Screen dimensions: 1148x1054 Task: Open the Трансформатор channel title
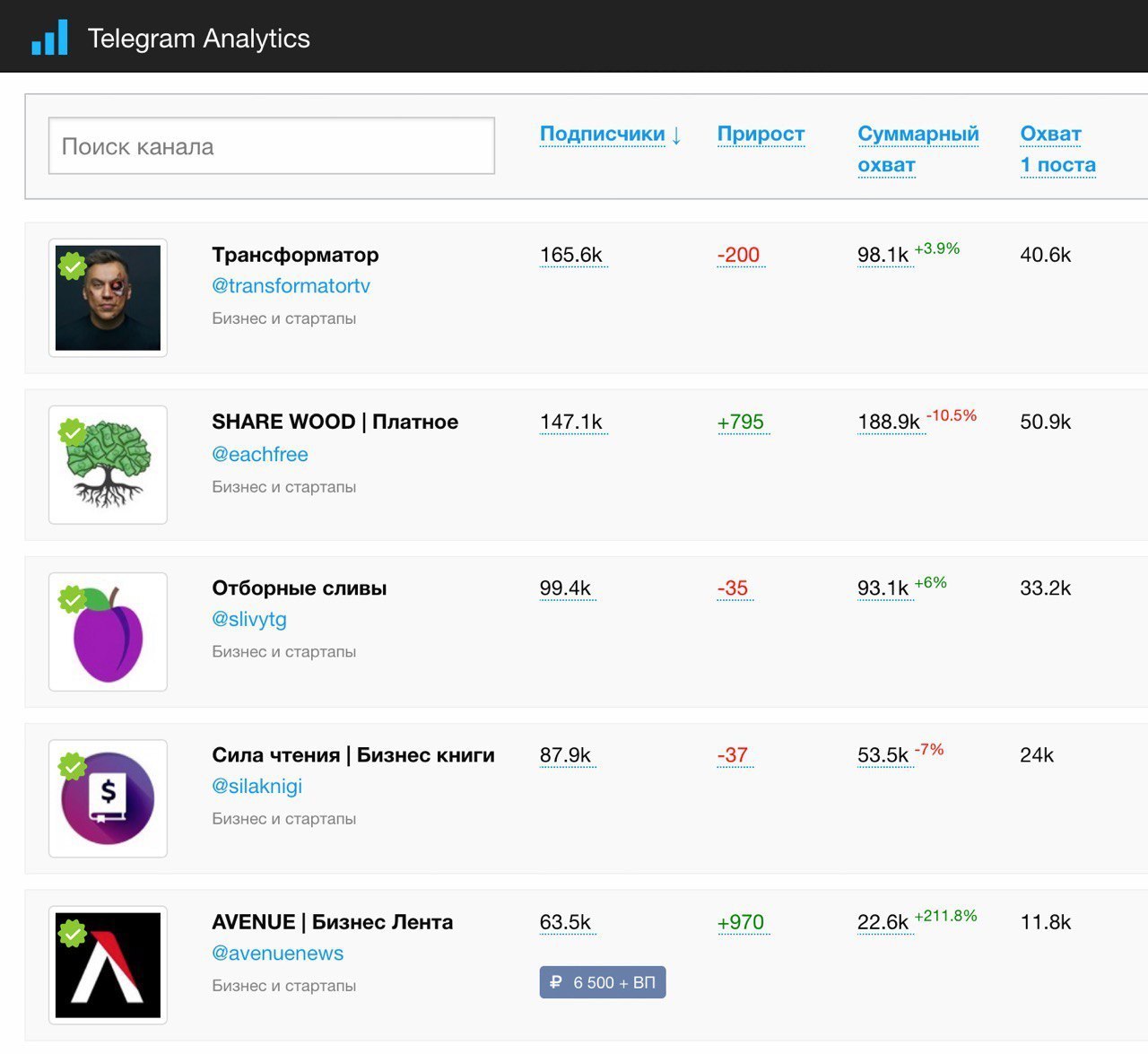[x=295, y=255]
